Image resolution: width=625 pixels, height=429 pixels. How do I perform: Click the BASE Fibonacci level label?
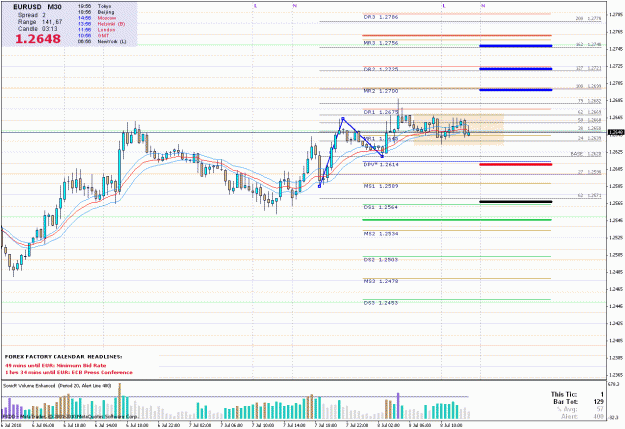pyautogui.click(x=586, y=153)
